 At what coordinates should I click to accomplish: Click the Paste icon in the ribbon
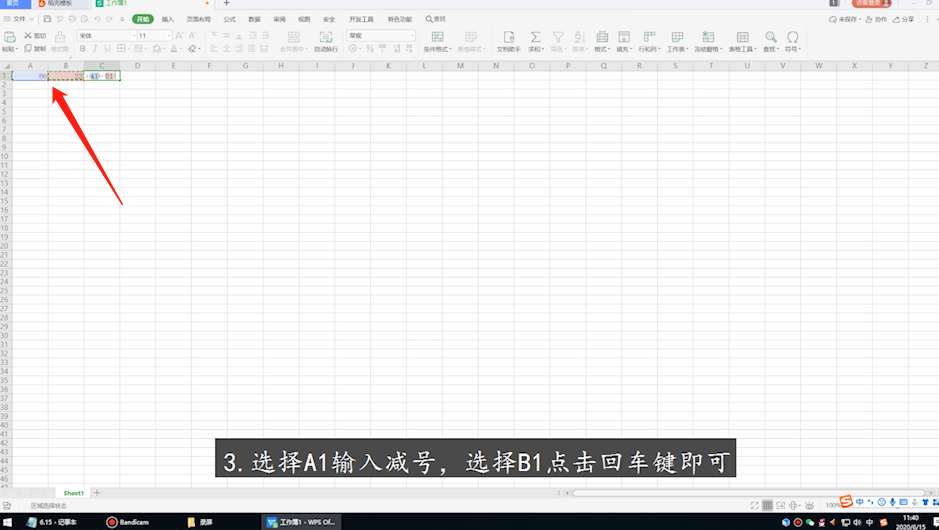10,37
